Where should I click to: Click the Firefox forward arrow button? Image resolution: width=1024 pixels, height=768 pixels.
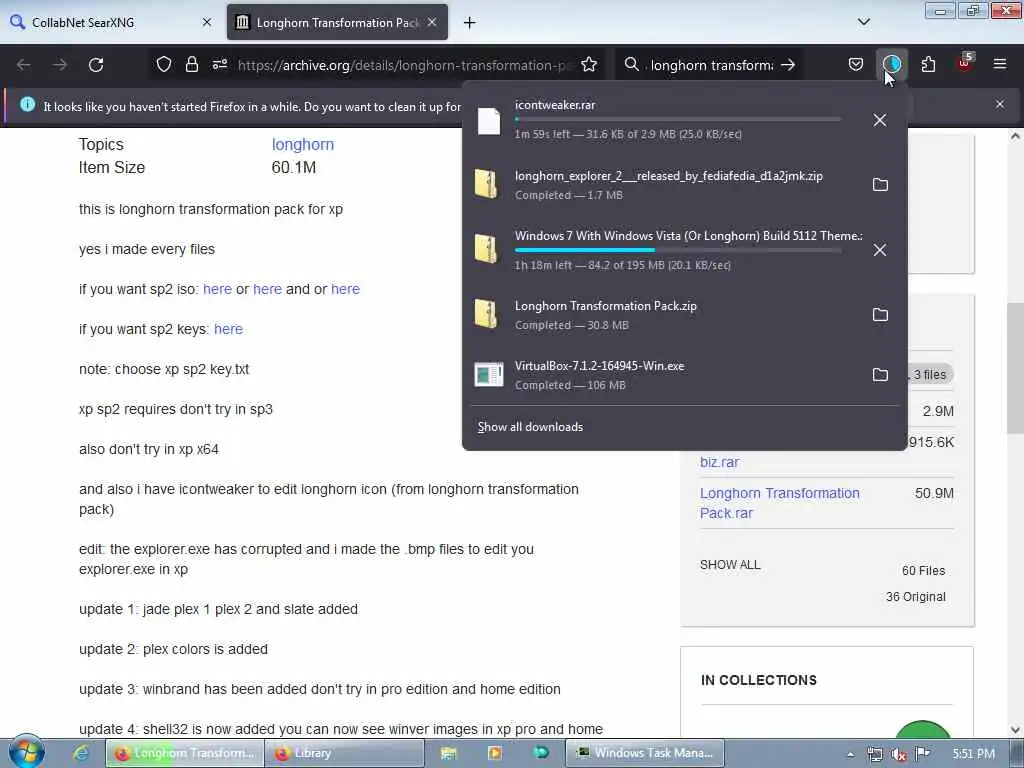pos(59,65)
